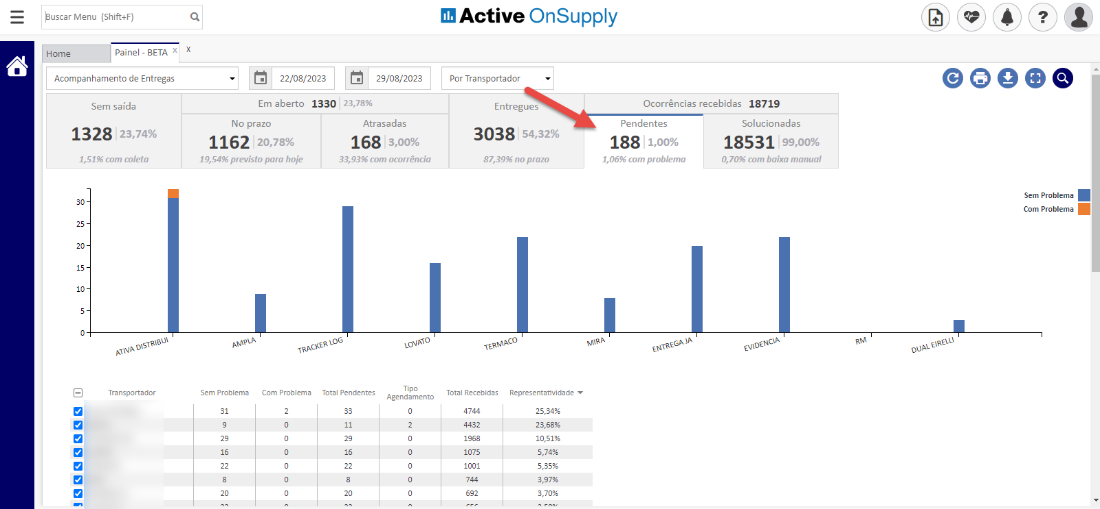Uncheck the row with 5,35% representatividade

pyautogui.click(x=78, y=466)
